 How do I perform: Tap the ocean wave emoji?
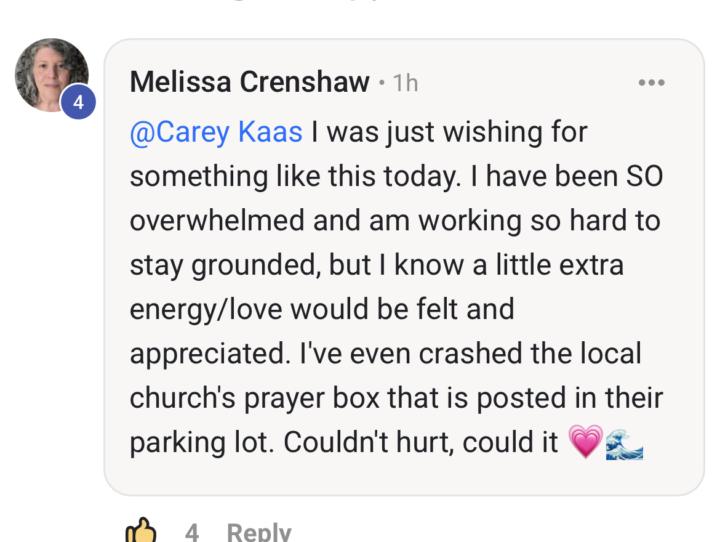(624, 444)
